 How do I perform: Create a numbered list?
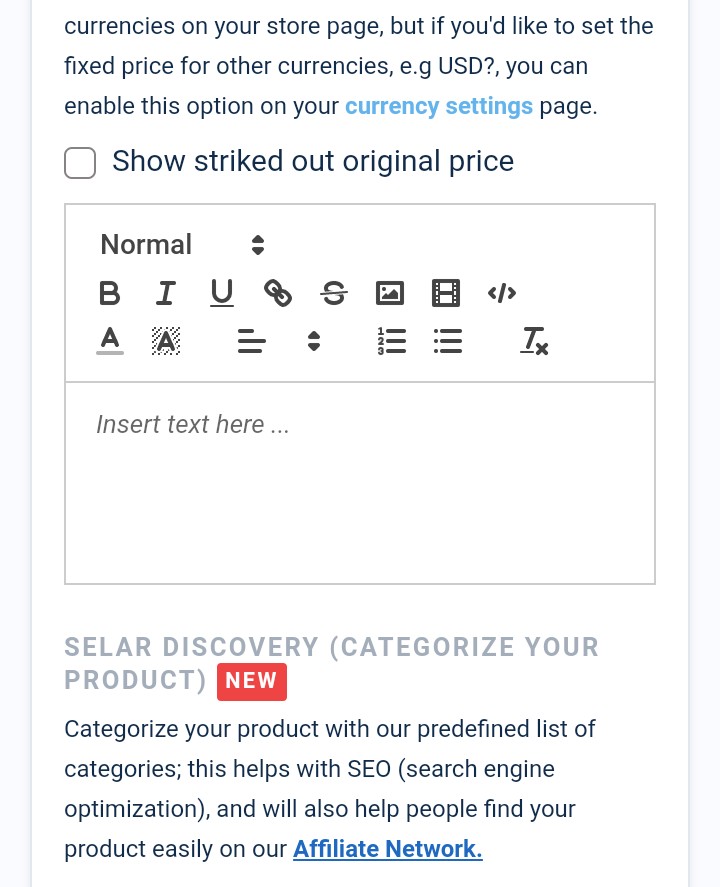[x=391, y=341]
